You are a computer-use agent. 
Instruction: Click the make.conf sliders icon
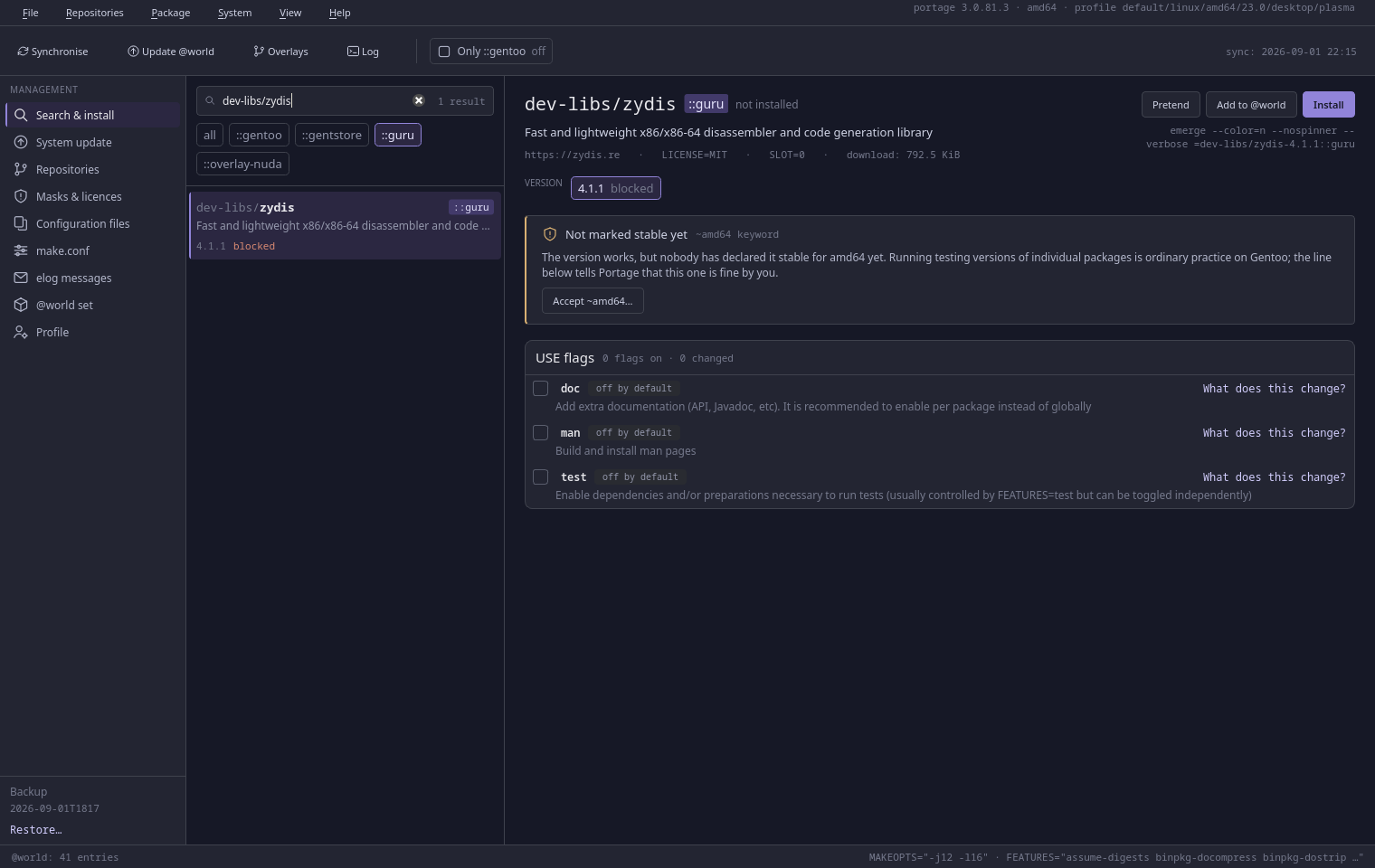point(21,250)
